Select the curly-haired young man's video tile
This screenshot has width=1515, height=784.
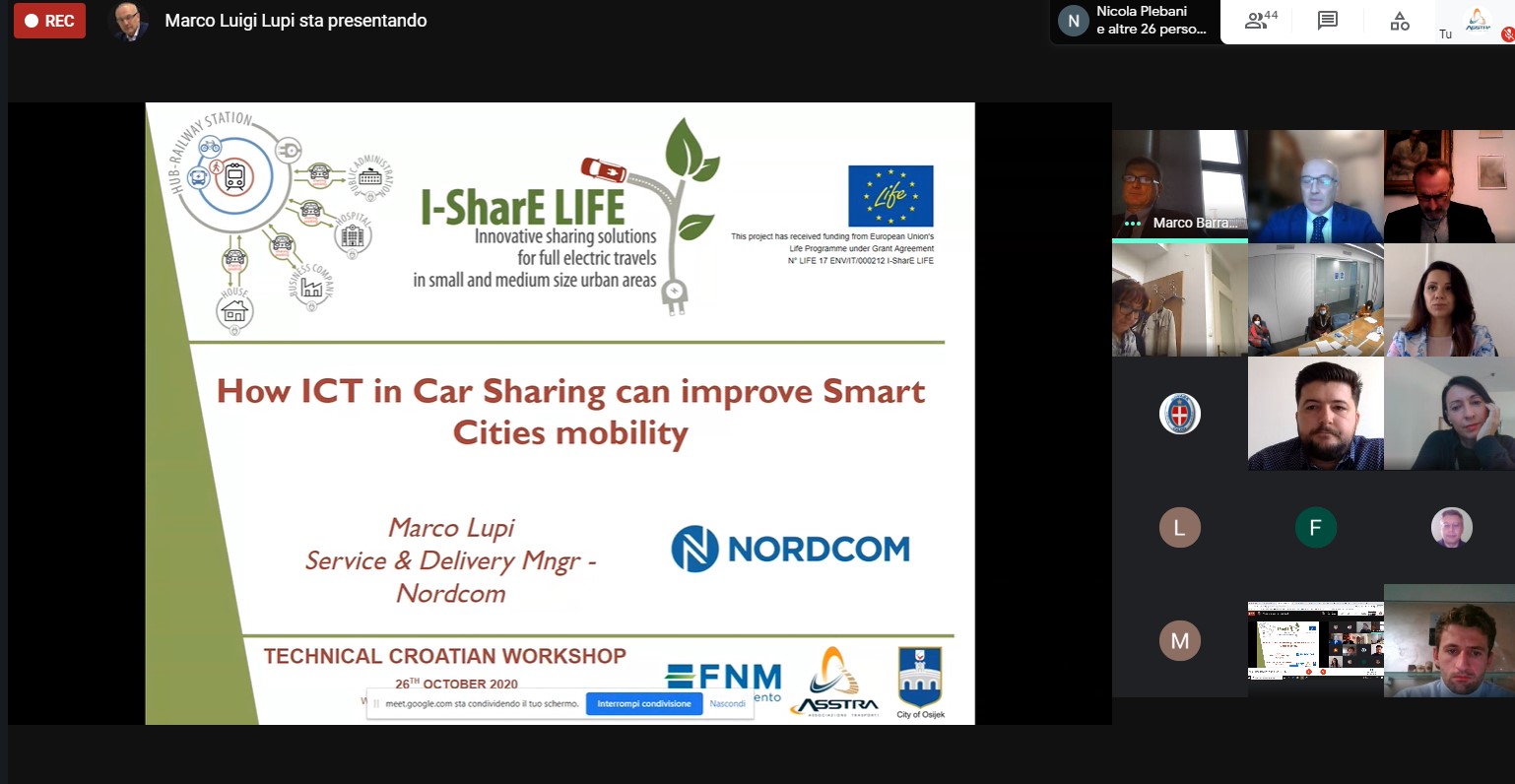click(1449, 641)
